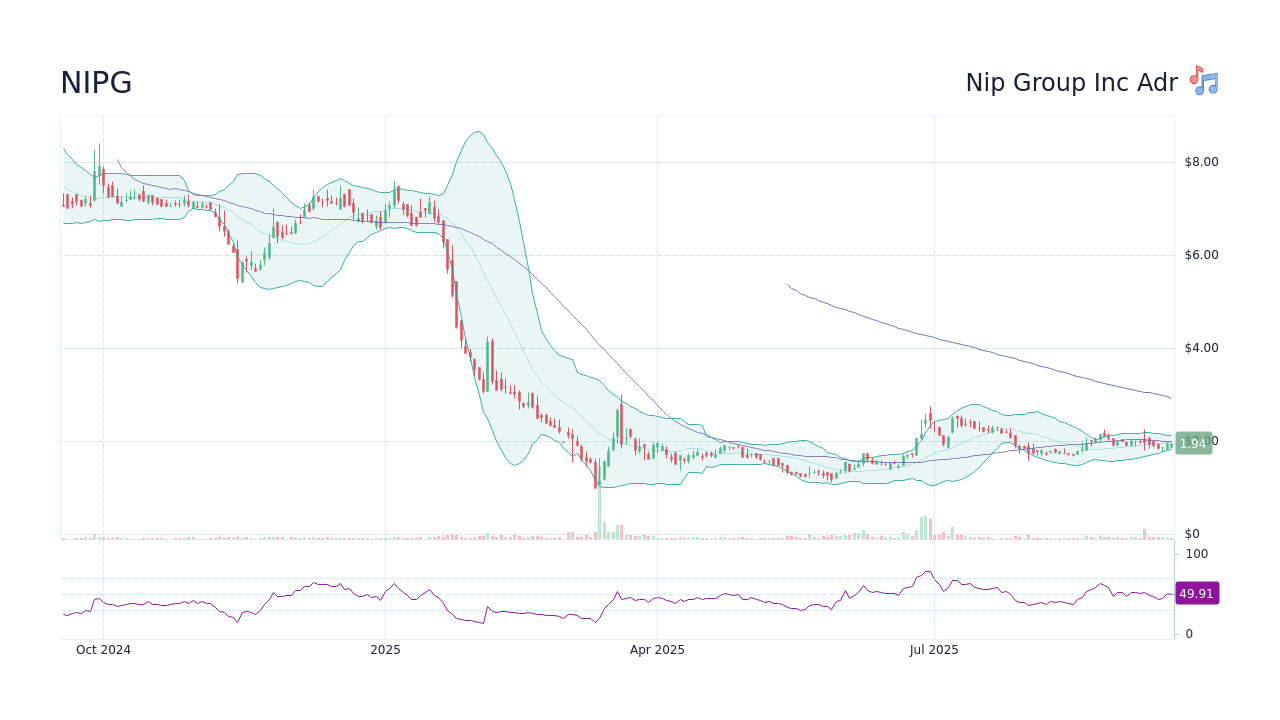Select the green price badge showing 1.94

[x=1193, y=442]
